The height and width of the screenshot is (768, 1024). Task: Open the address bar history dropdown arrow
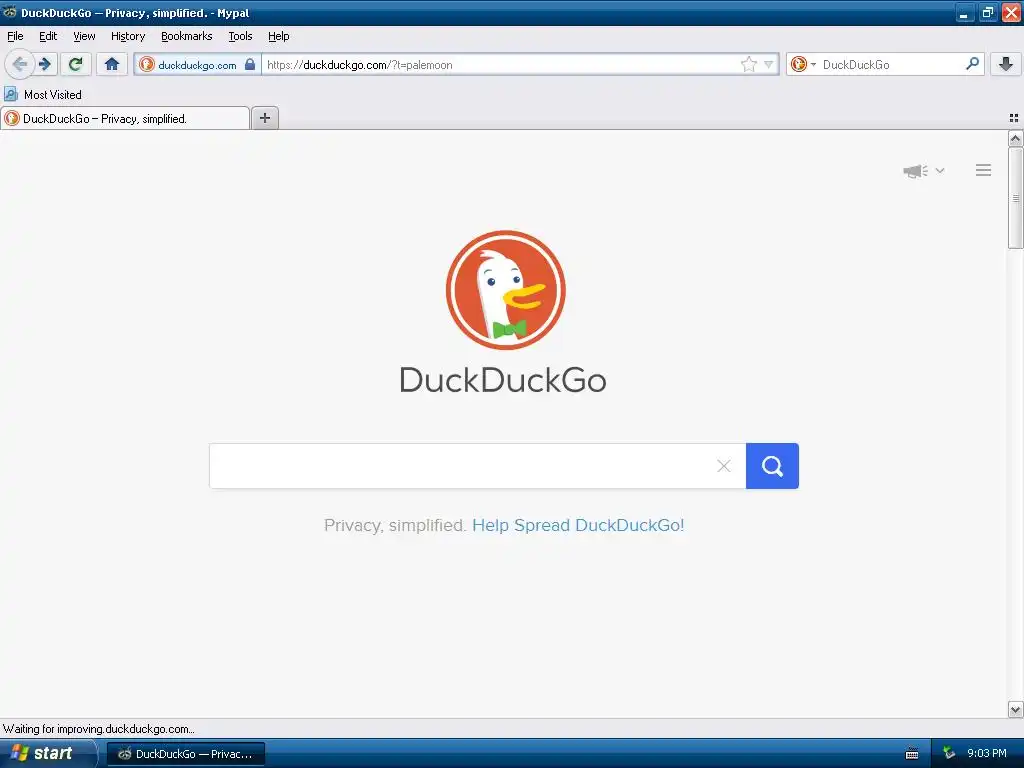(x=769, y=64)
